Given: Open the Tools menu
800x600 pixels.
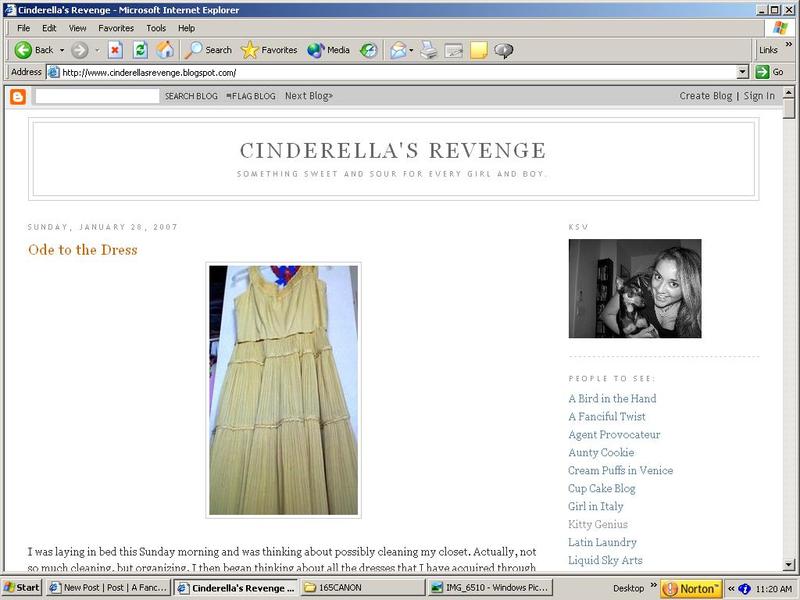Looking at the screenshot, I should pos(156,28).
